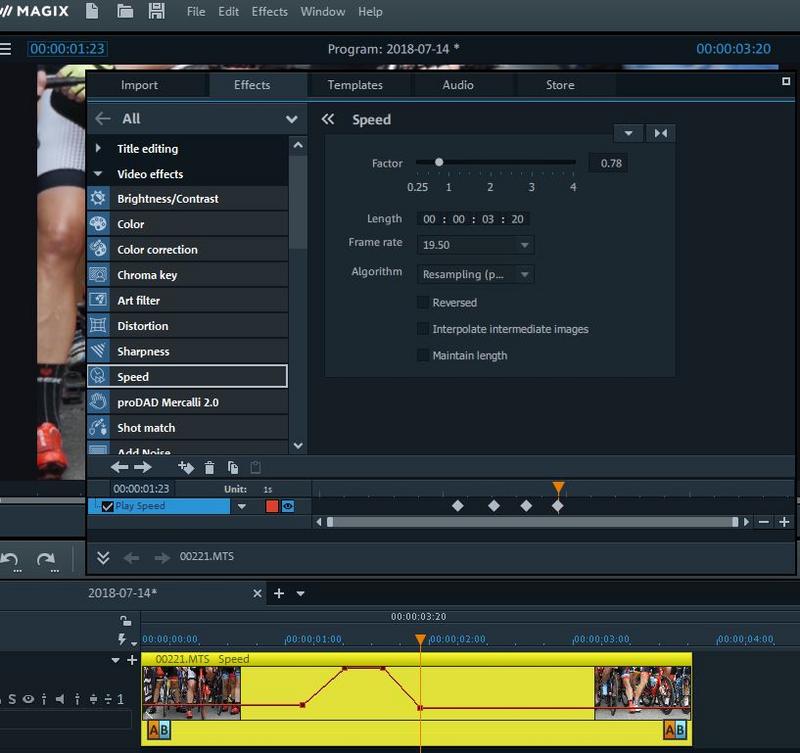Open the File menu
This screenshot has width=800, height=753.
coord(196,11)
